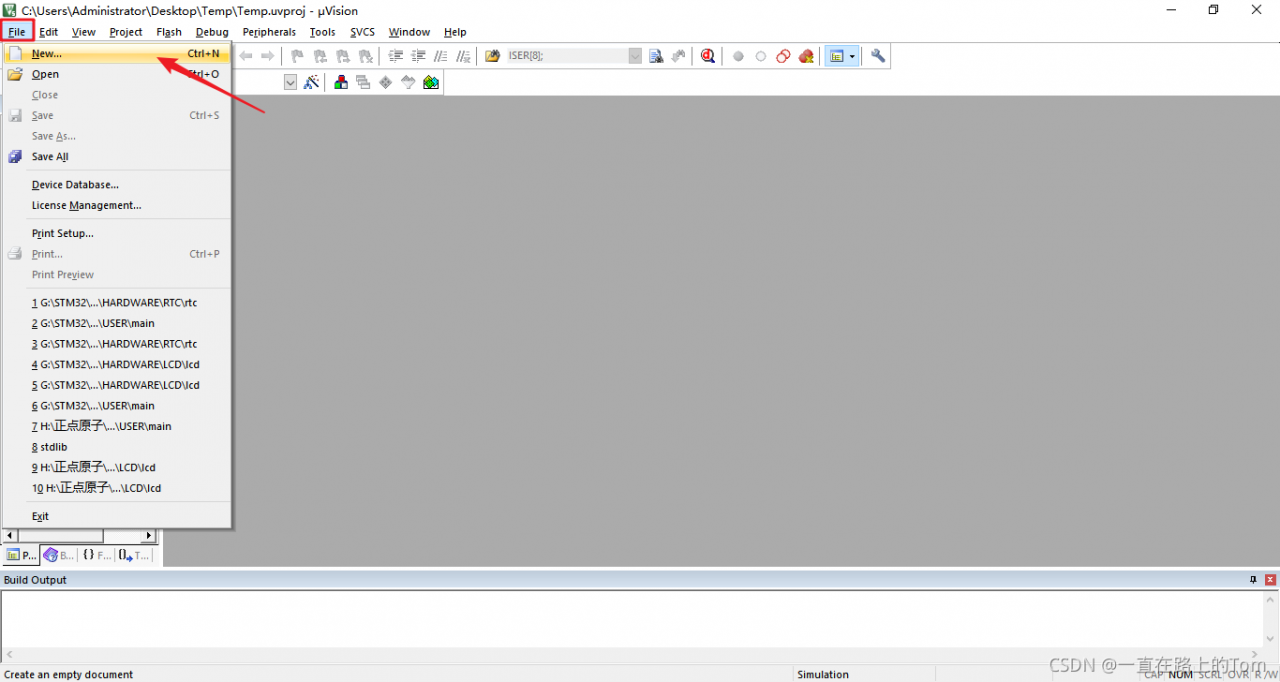This screenshot has width=1280, height=682.
Task: Open the ISER[8]; search dropdown arrow
Action: [635, 56]
